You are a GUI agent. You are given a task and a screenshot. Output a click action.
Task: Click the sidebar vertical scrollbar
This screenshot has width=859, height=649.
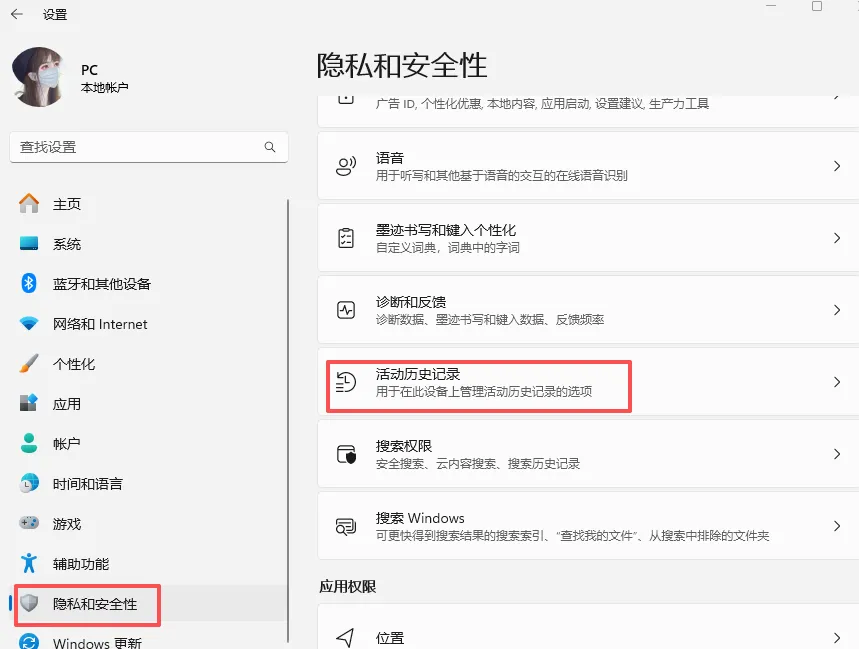288,421
